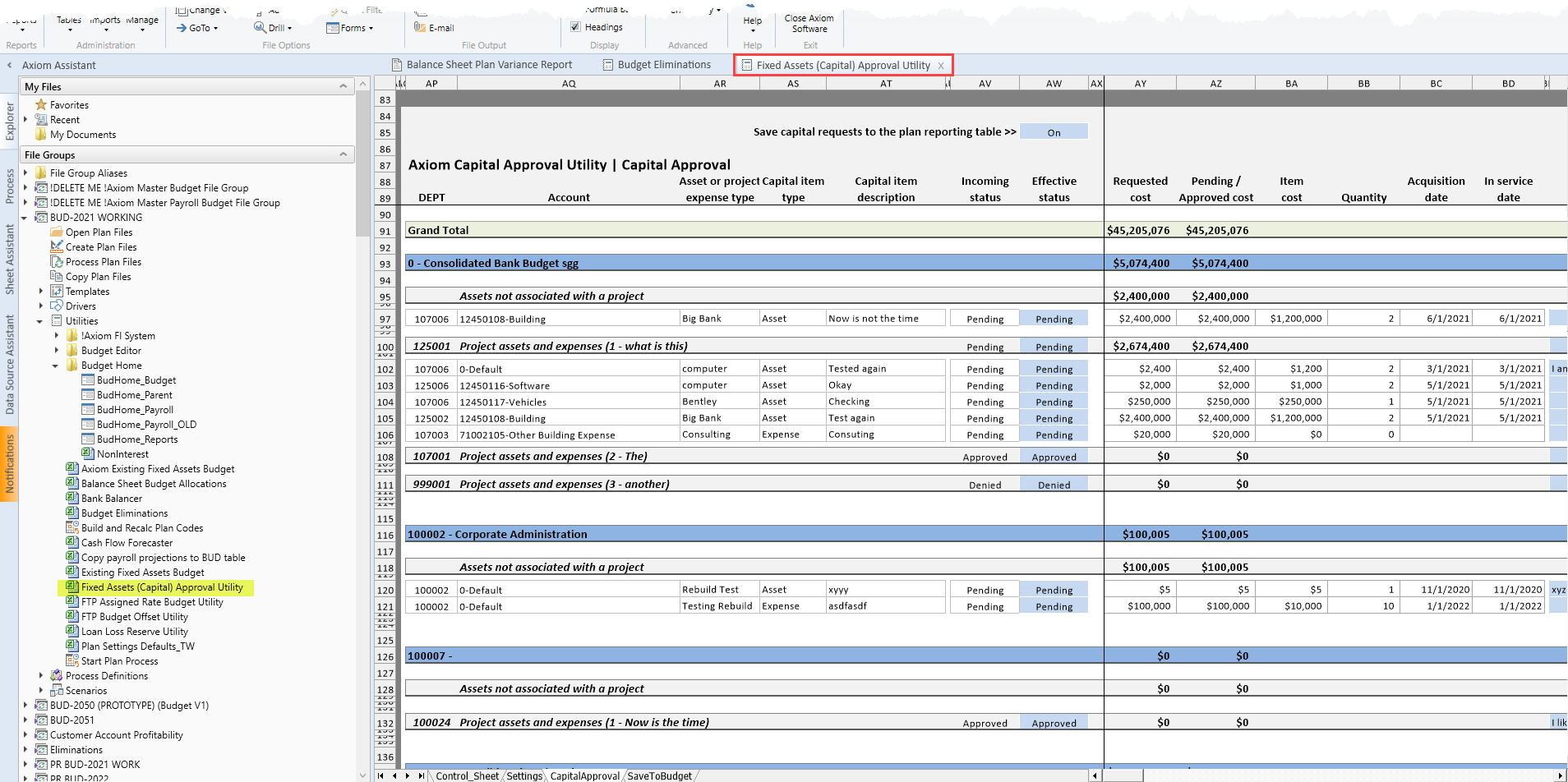
Task: Open the Process side tab
Action: coord(9,186)
